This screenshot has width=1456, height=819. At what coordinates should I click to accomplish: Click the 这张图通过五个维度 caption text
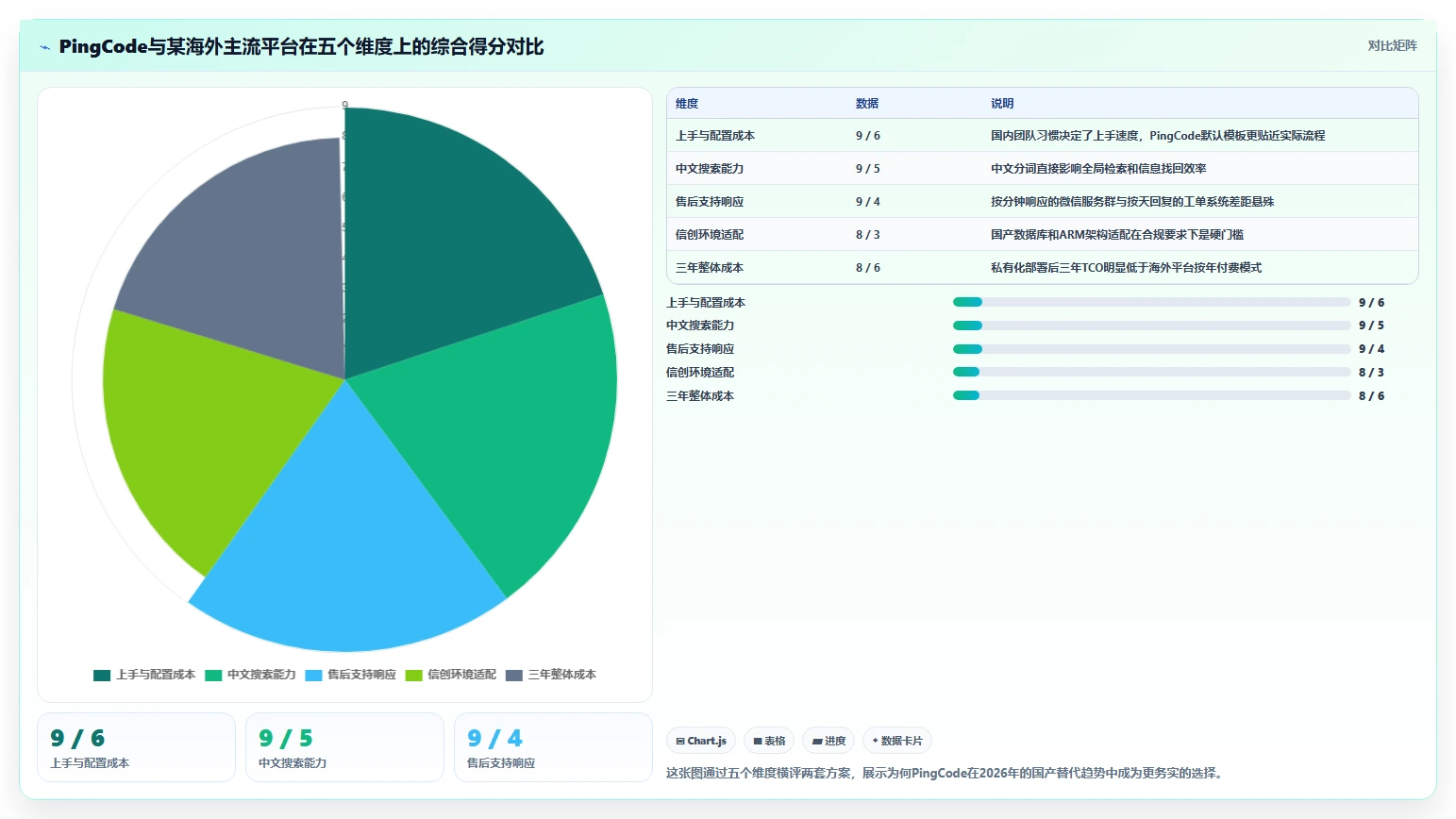pyautogui.click(x=946, y=774)
